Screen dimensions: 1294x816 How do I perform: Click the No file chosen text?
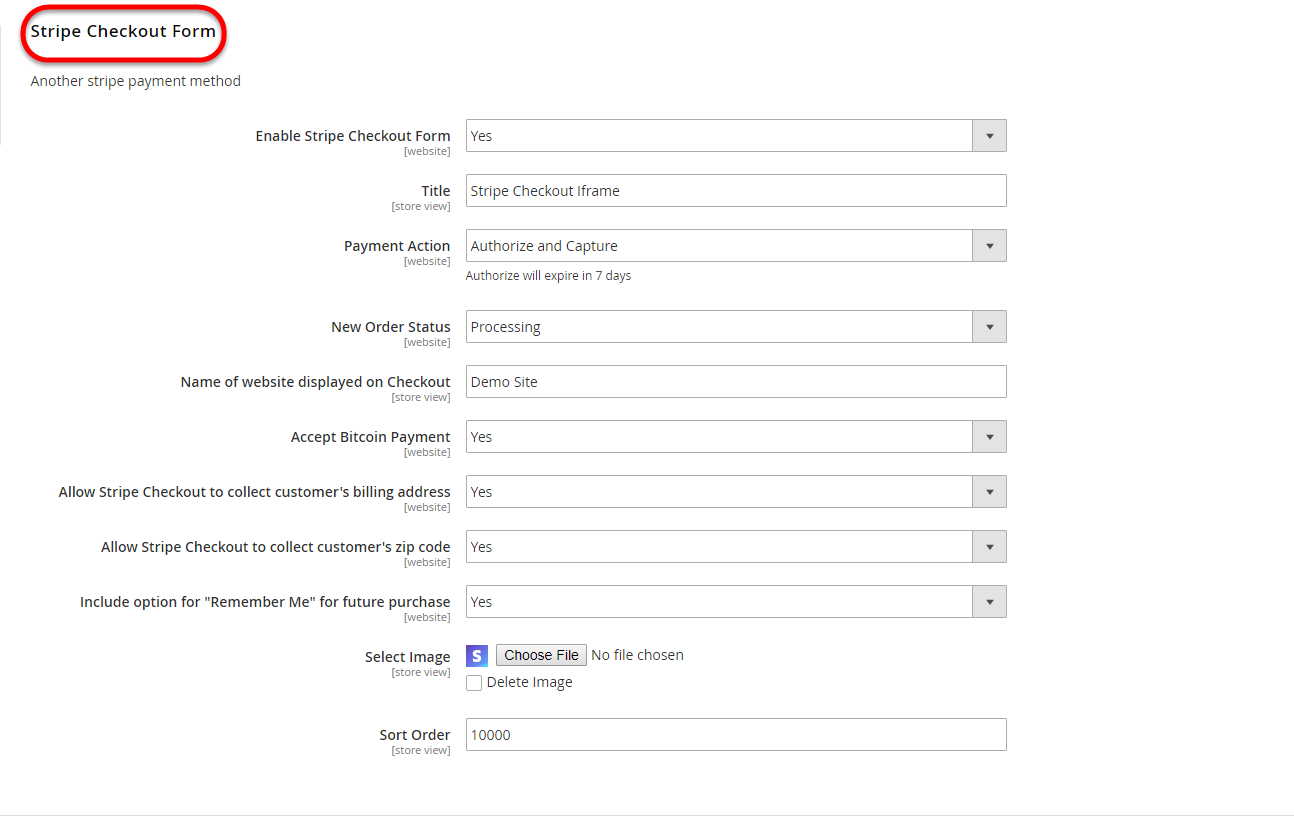coord(637,656)
